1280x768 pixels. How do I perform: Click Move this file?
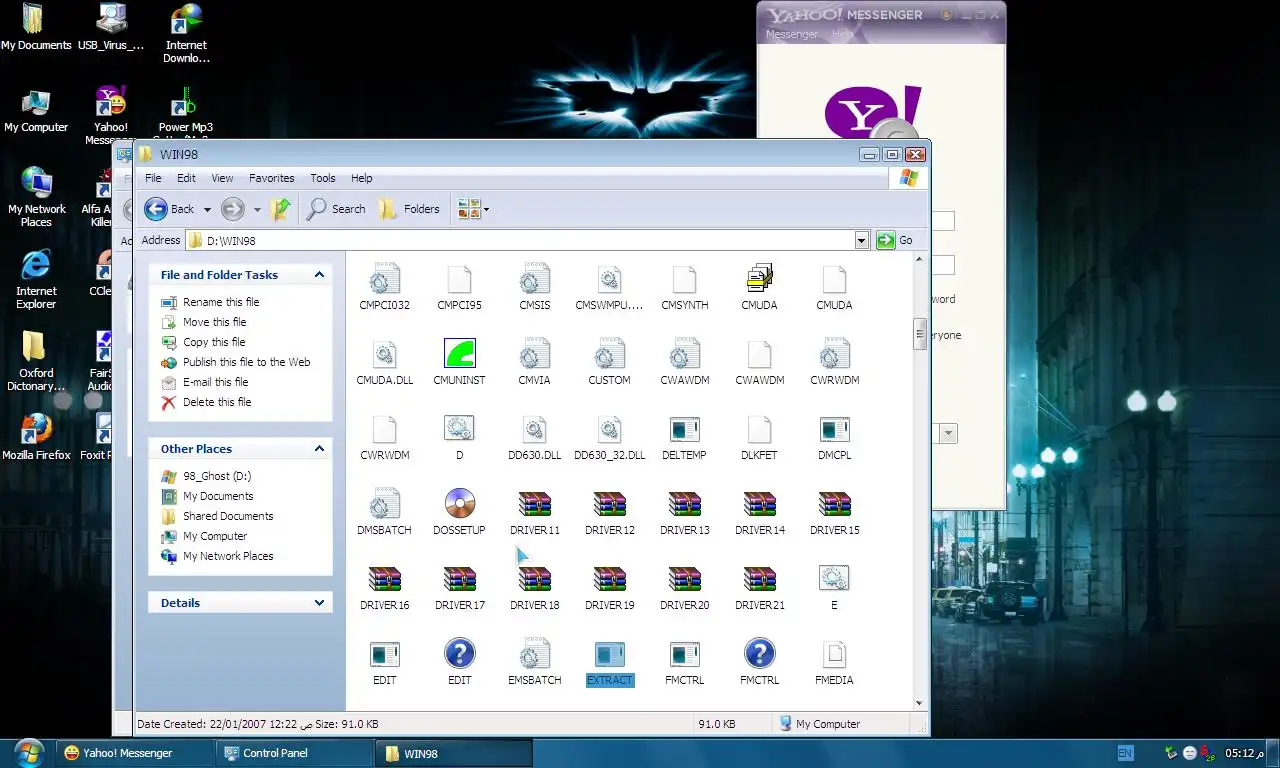(x=215, y=322)
